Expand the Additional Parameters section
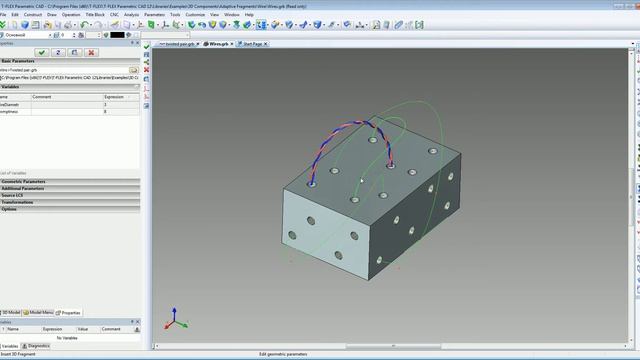This screenshot has height=360, width=640. point(70,189)
